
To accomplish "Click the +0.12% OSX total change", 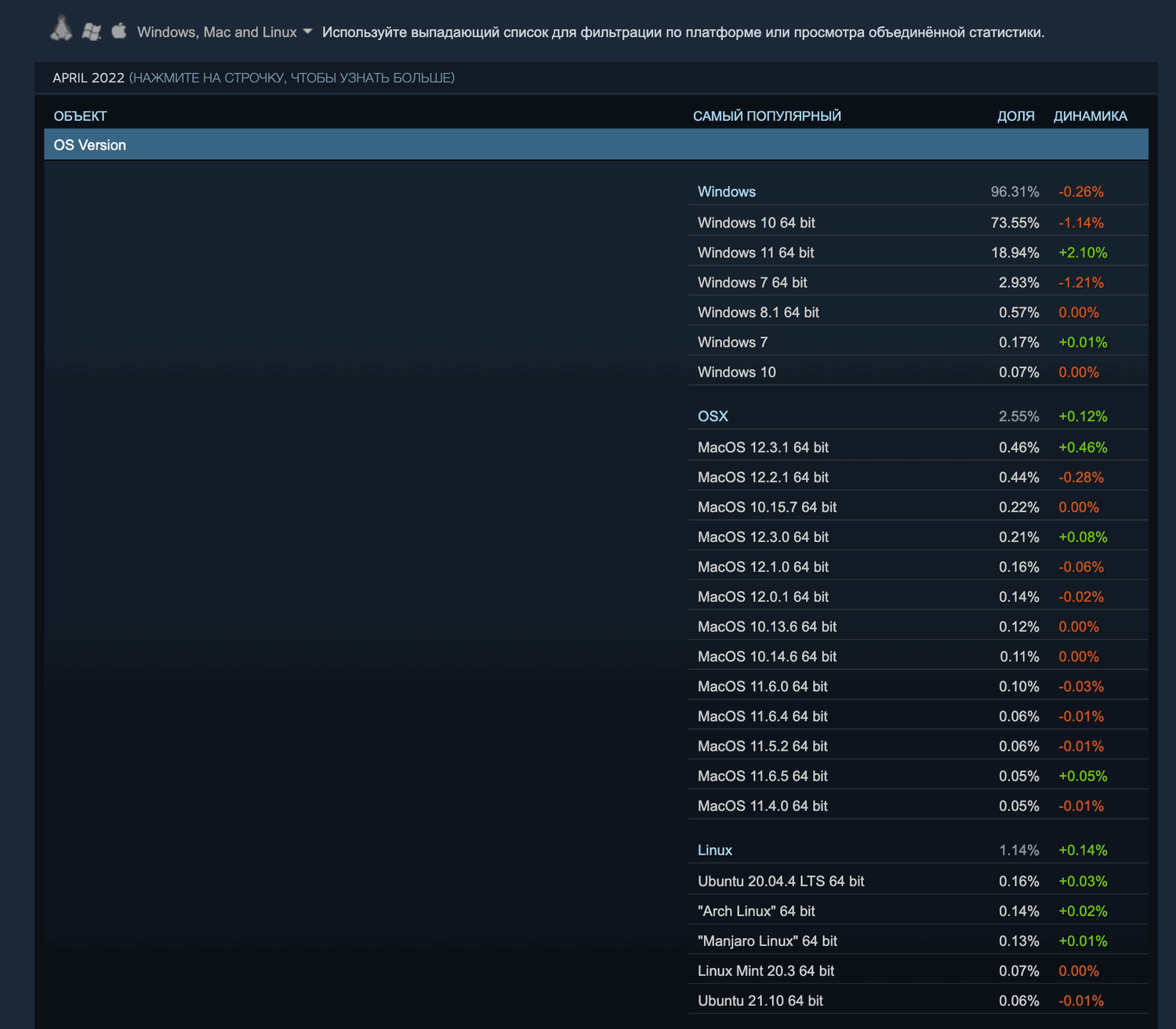I will pyautogui.click(x=1083, y=416).
